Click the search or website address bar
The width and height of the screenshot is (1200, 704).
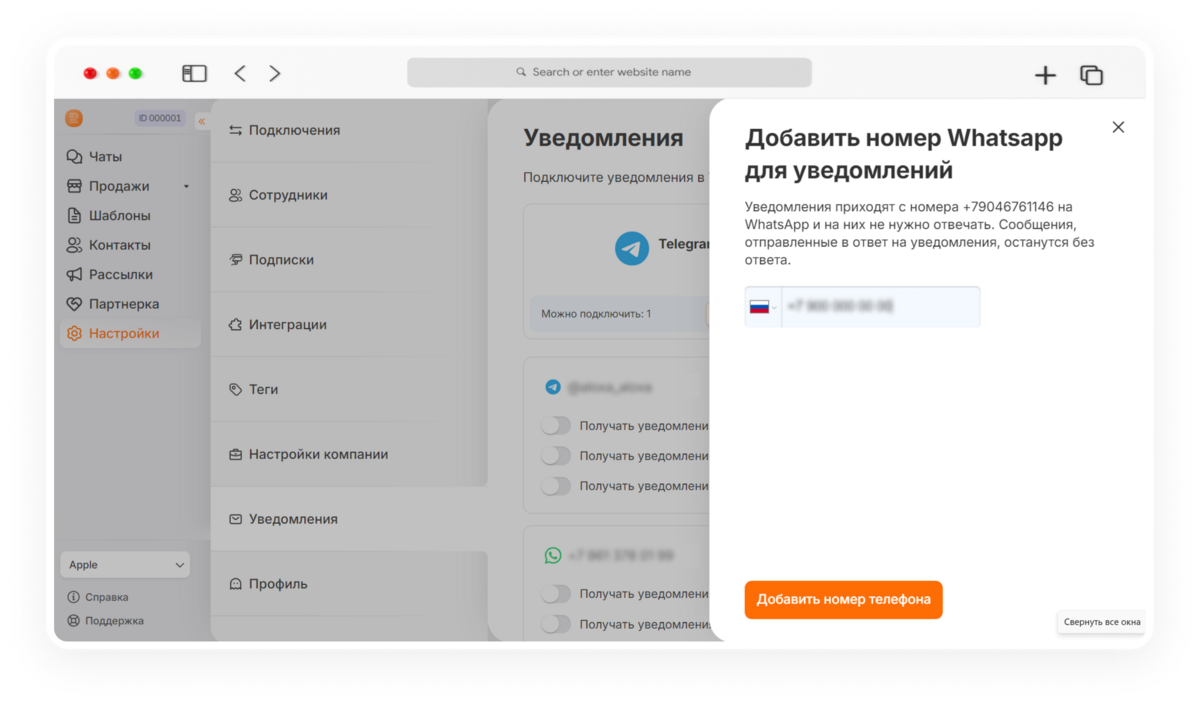(609, 72)
